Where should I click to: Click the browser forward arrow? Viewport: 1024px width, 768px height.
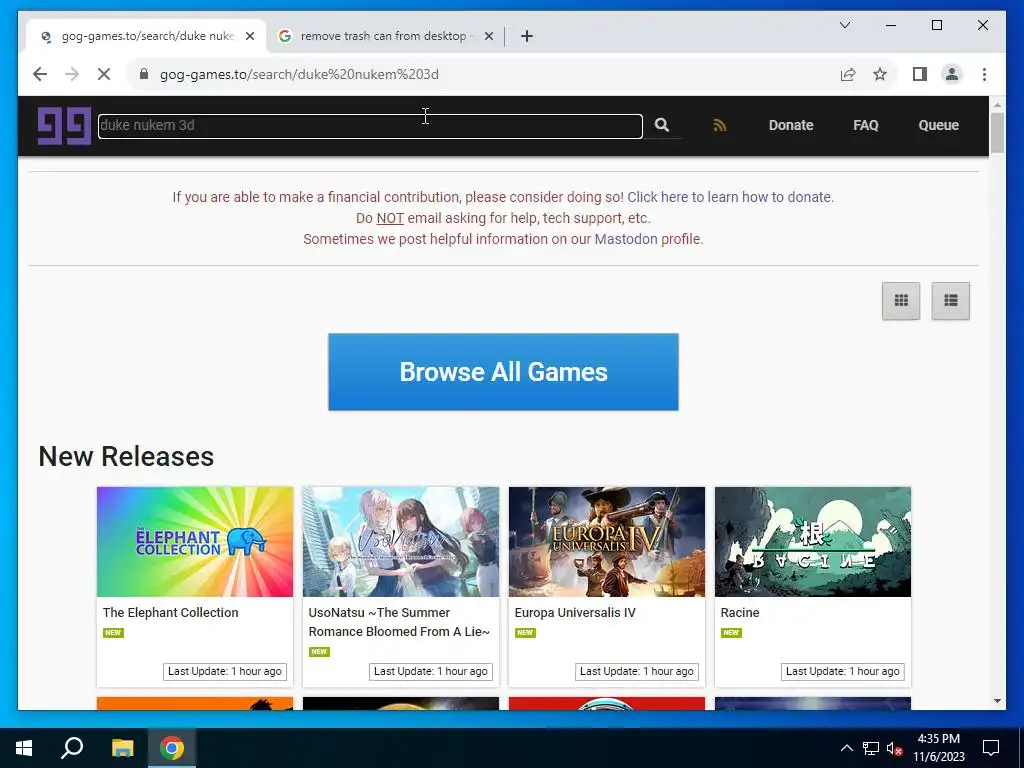[x=72, y=74]
